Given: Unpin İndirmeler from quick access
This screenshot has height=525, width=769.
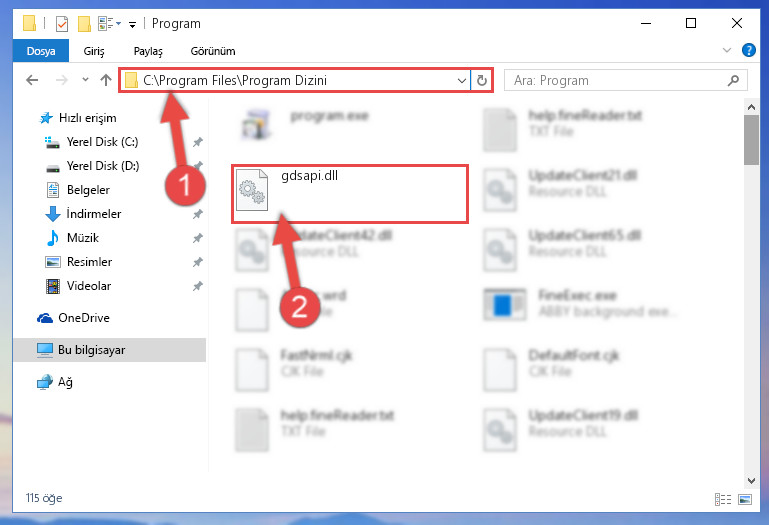Looking at the screenshot, I should pos(198,214).
